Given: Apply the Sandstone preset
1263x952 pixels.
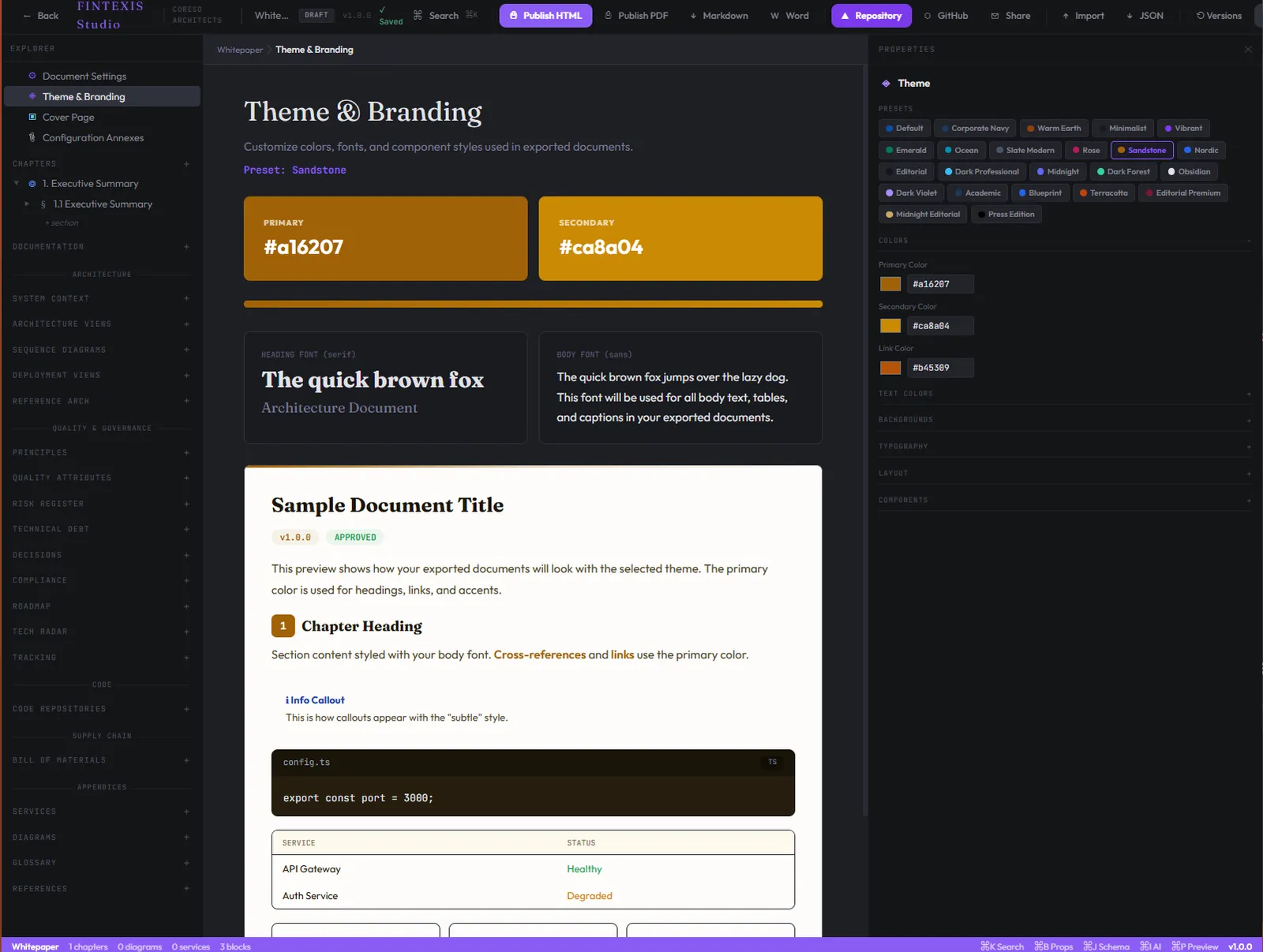Looking at the screenshot, I should tap(1141, 150).
